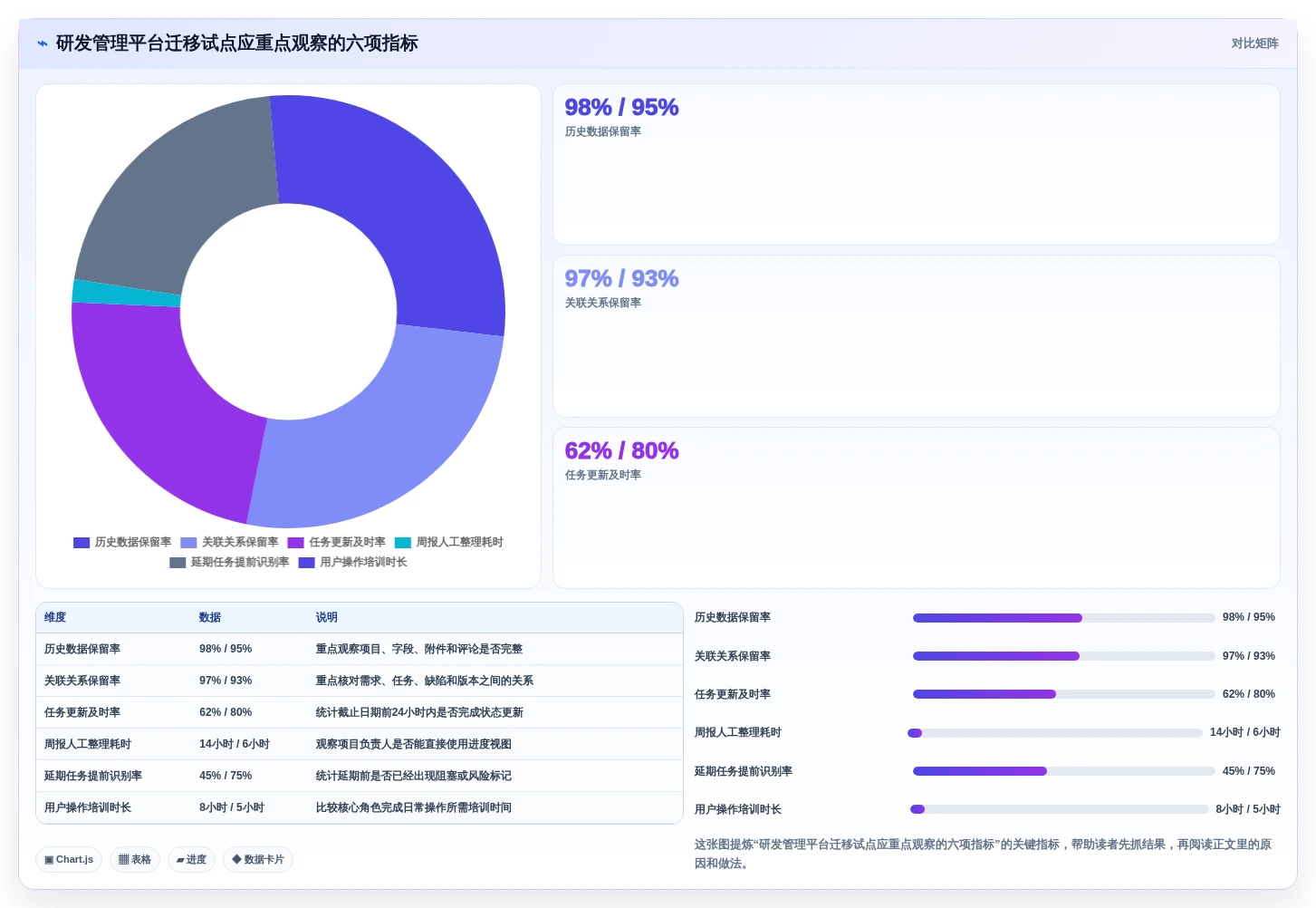
Task: Click the 周报人工整理耗时 progress bar
Action: pos(1055,733)
